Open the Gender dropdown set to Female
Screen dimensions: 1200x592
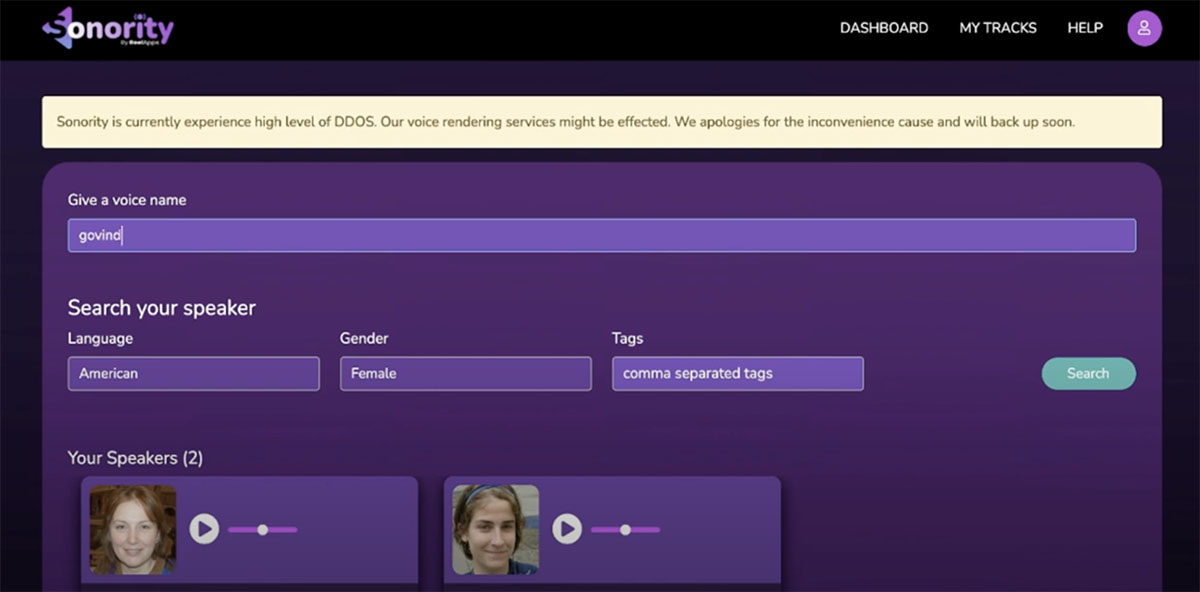[x=466, y=373]
